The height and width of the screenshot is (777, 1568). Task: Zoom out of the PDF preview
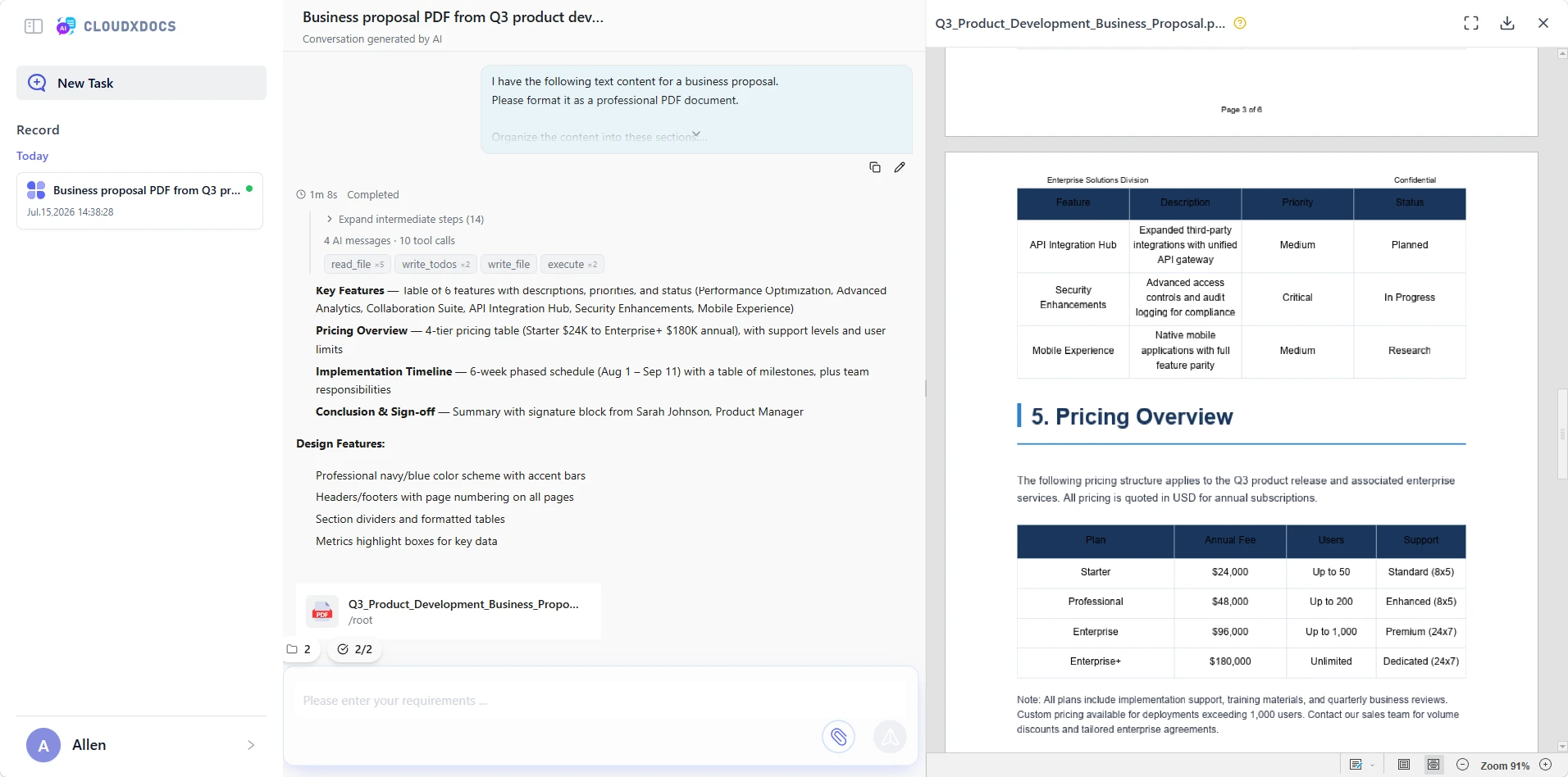(1462, 765)
